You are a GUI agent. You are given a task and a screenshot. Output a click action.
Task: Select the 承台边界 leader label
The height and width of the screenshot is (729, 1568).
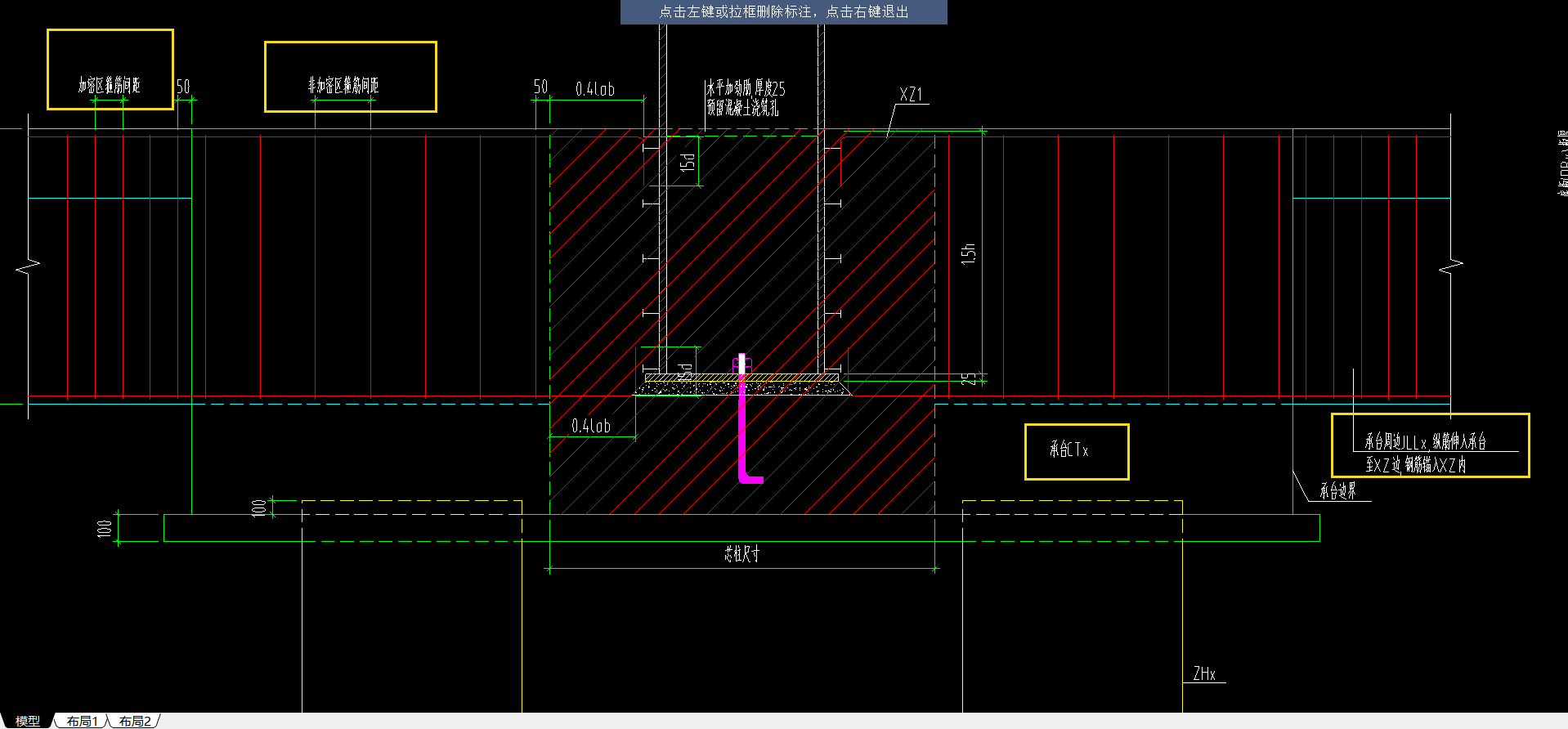(1338, 490)
